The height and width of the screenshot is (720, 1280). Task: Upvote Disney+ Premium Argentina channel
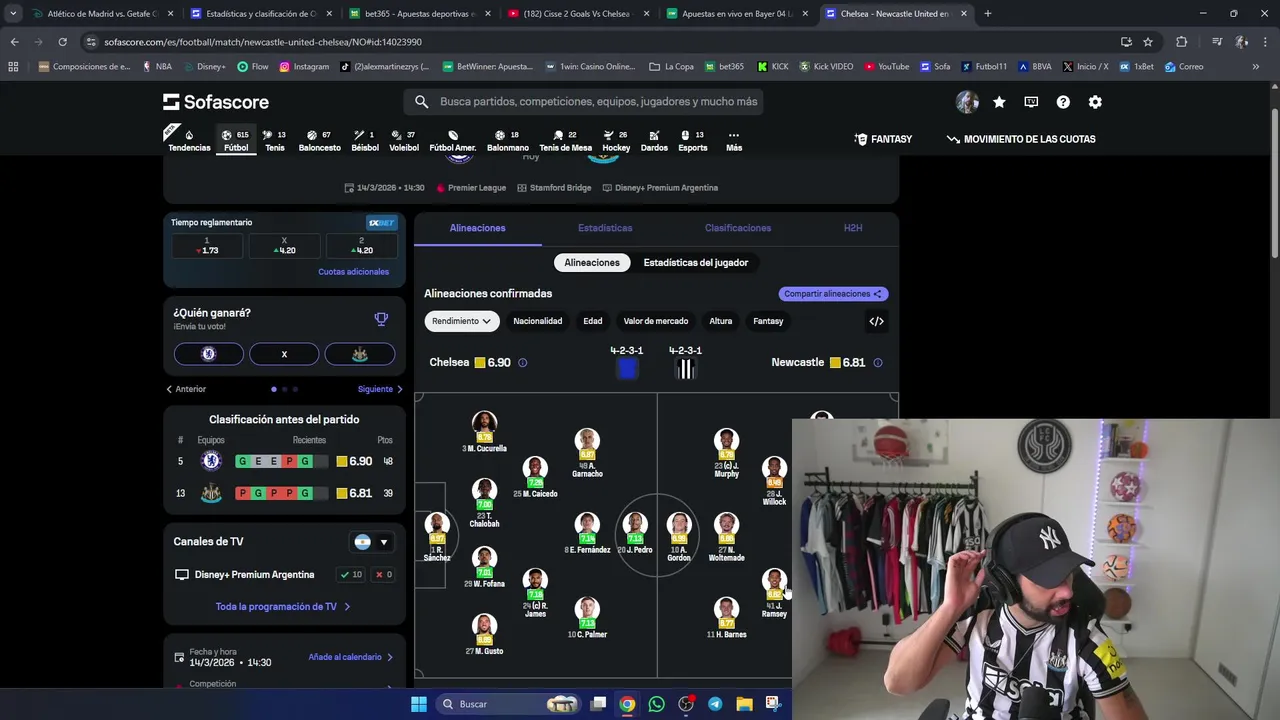click(x=351, y=575)
